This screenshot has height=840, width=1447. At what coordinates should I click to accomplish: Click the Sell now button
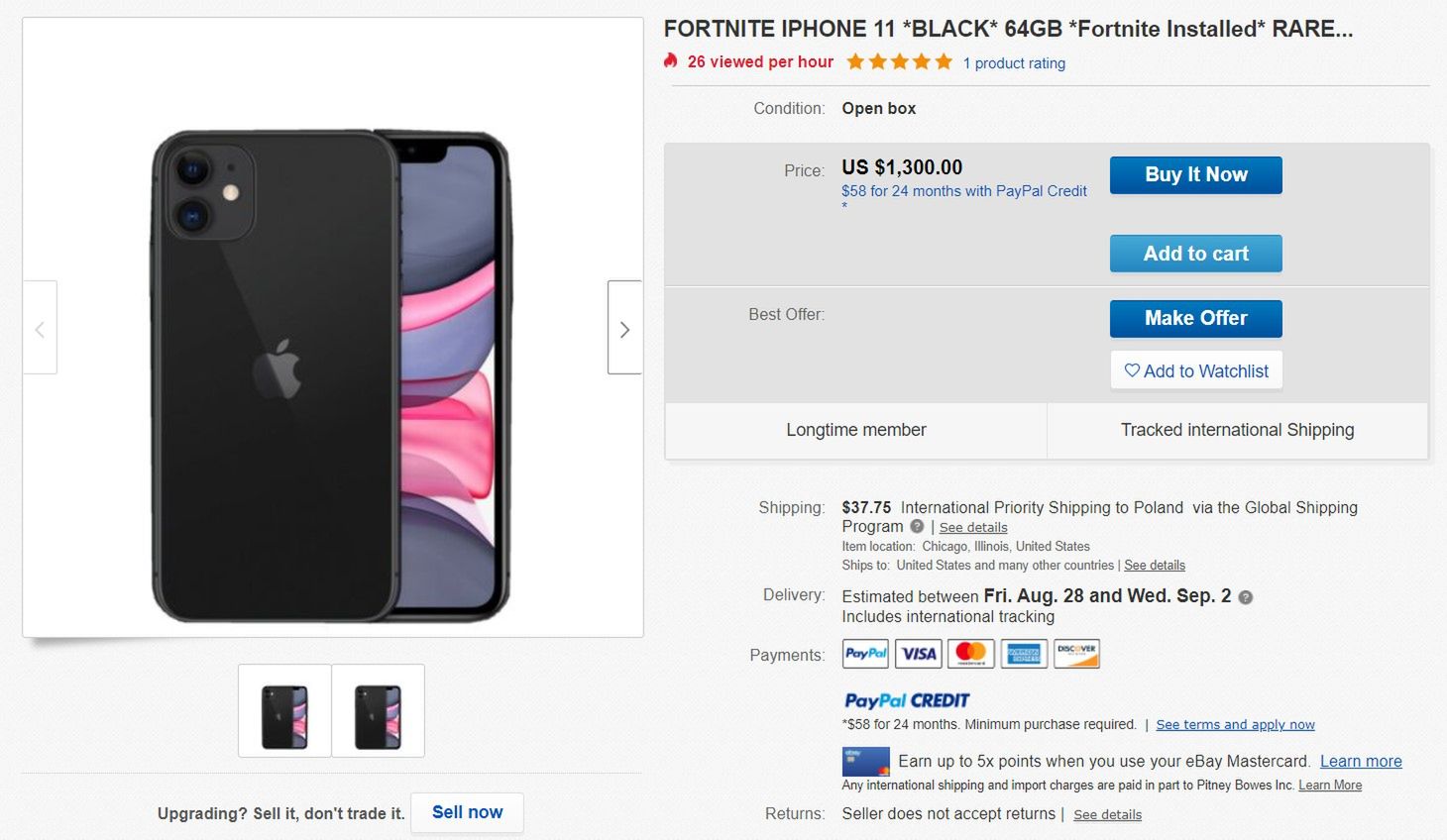pyautogui.click(x=467, y=812)
